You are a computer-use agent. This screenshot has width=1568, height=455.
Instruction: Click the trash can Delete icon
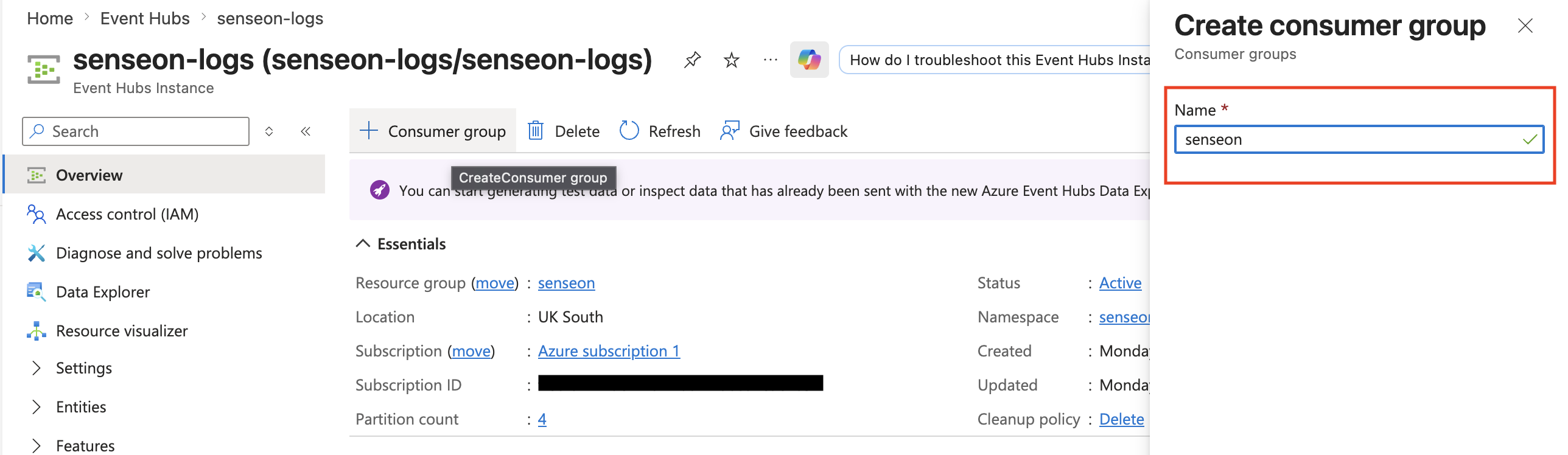pyautogui.click(x=536, y=131)
